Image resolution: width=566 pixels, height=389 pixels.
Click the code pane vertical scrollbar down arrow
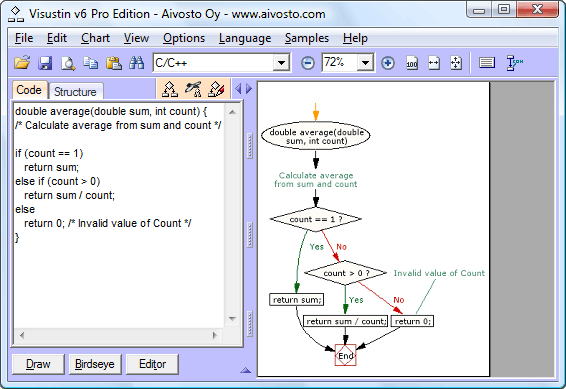(232, 319)
